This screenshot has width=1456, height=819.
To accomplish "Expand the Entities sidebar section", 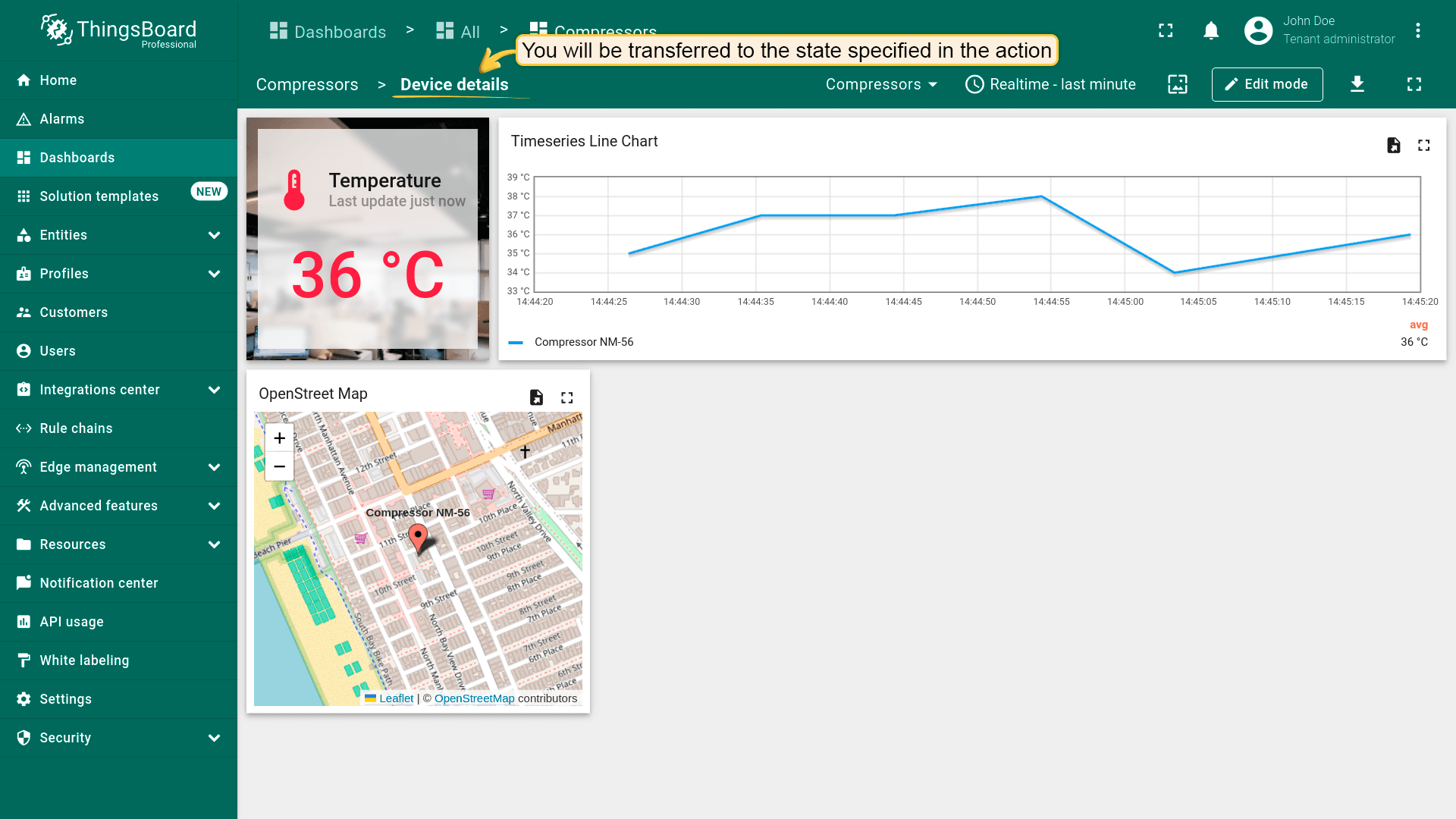I will [214, 235].
